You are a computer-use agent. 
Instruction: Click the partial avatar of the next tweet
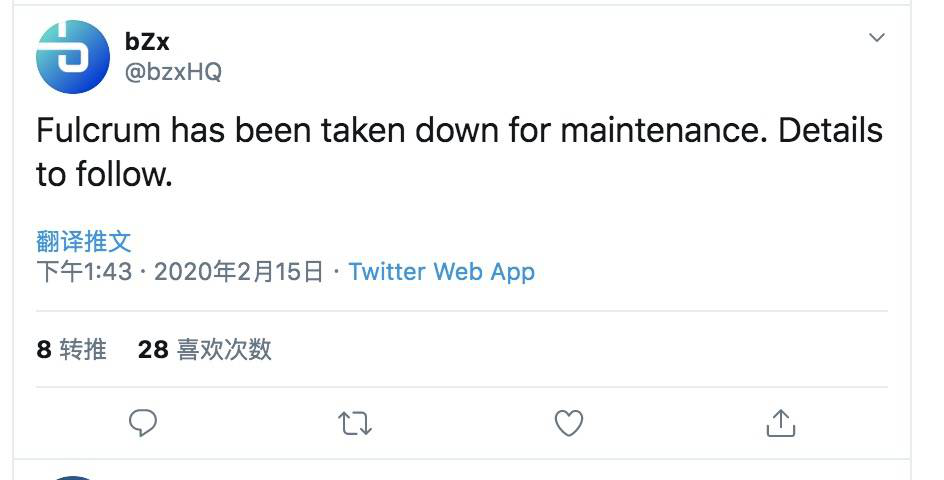click(71, 476)
